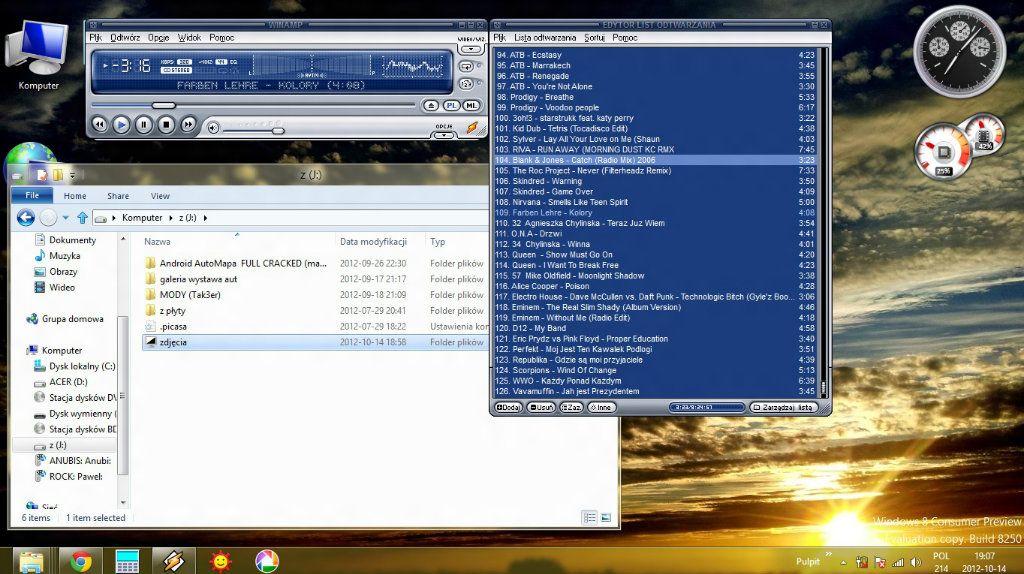Click Usuń button in playlist editor

541,407
